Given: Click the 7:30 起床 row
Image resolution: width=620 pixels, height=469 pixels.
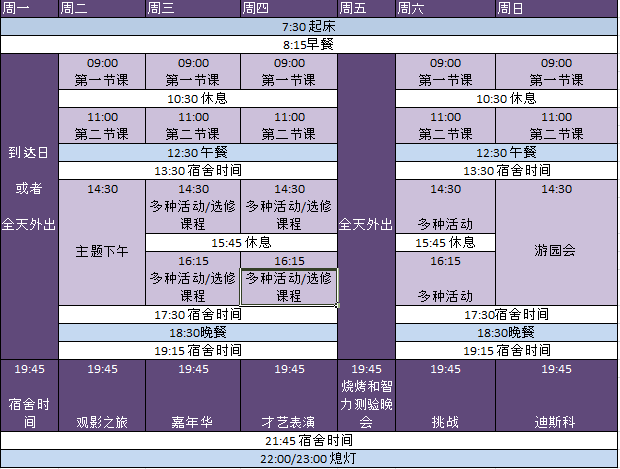Looking at the screenshot, I should pyautogui.click(x=309, y=26).
